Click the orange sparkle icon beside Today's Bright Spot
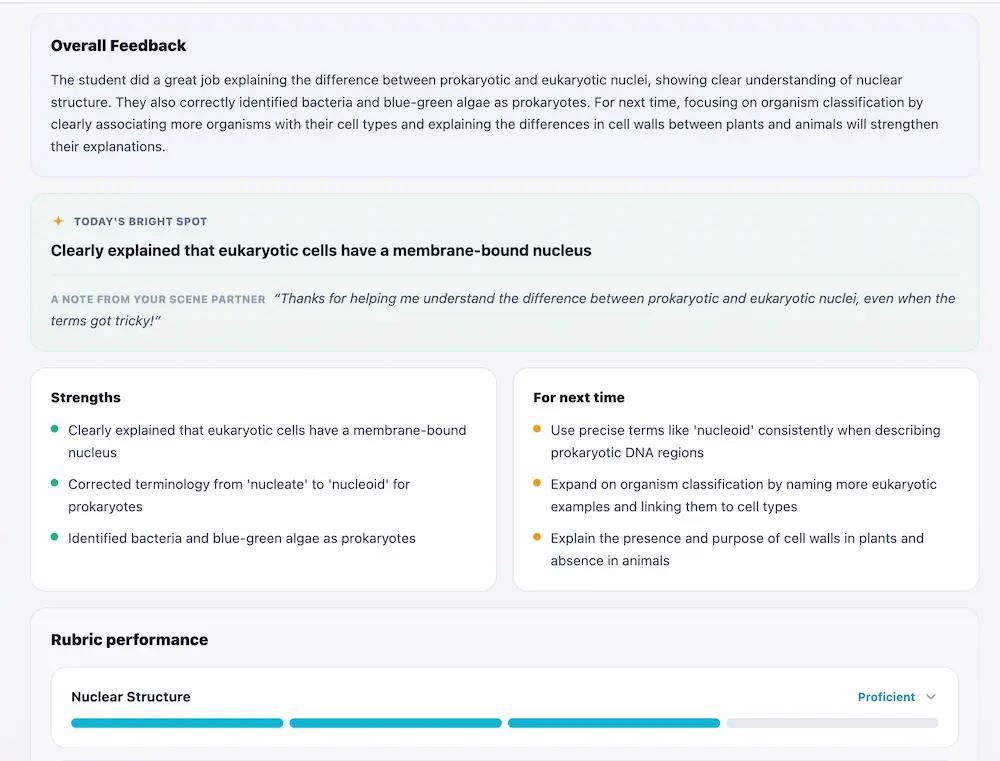1000x761 pixels. pos(58,221)
